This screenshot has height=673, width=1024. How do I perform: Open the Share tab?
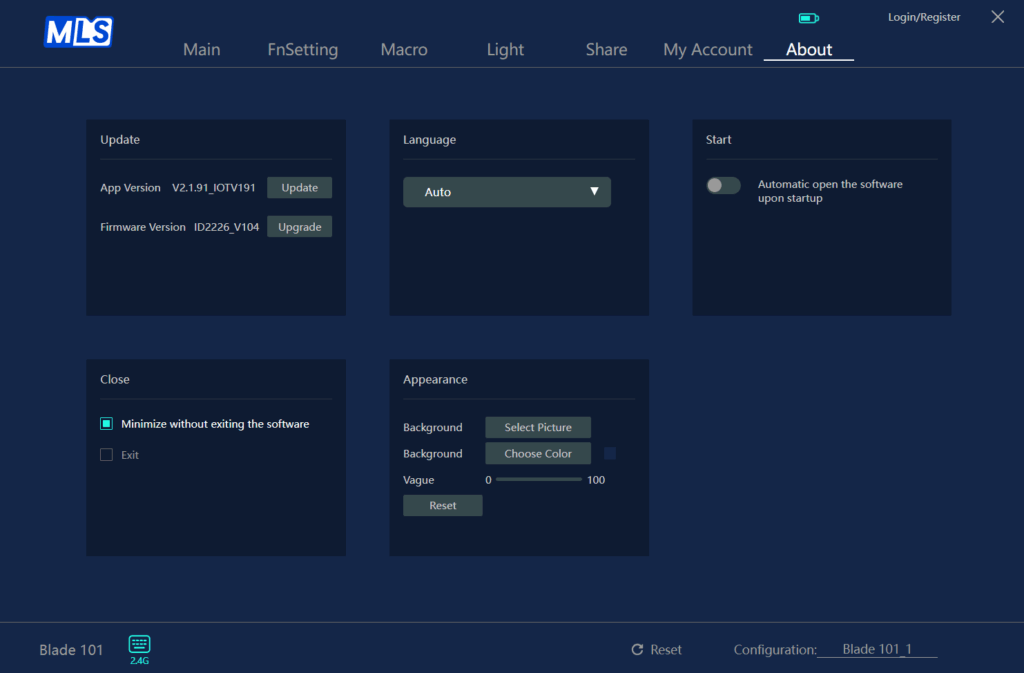[x=606, y=50]
